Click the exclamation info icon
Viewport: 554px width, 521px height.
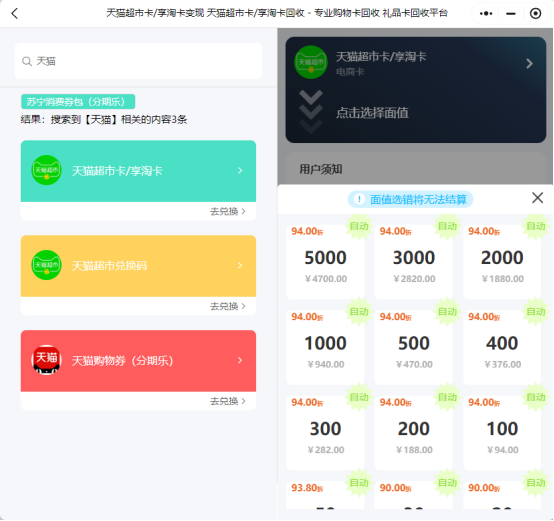[x=359, y=199]
